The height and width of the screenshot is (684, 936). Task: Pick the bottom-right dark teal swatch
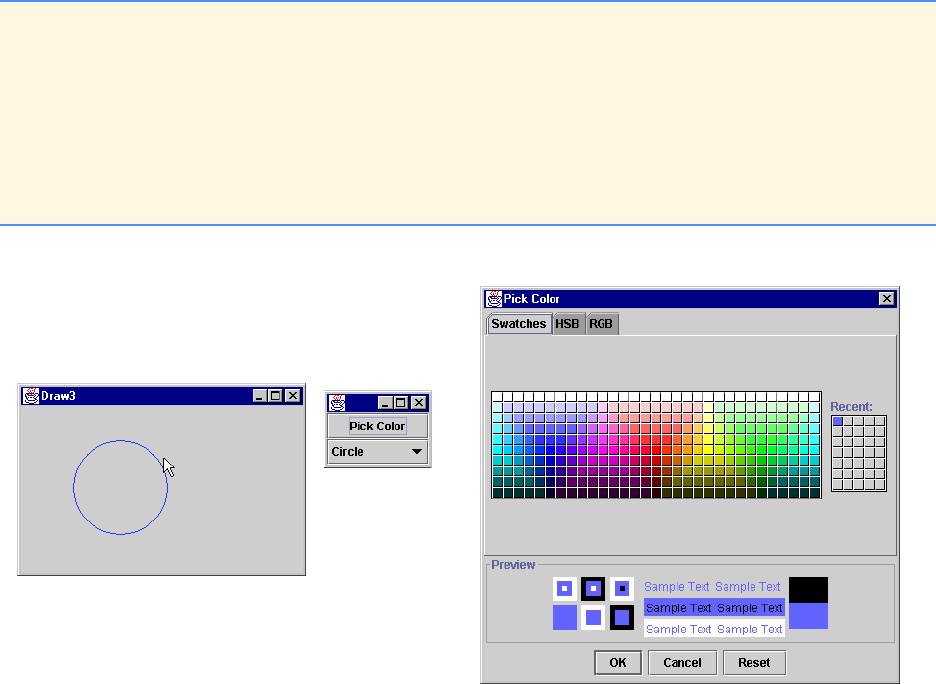point(815,493)
